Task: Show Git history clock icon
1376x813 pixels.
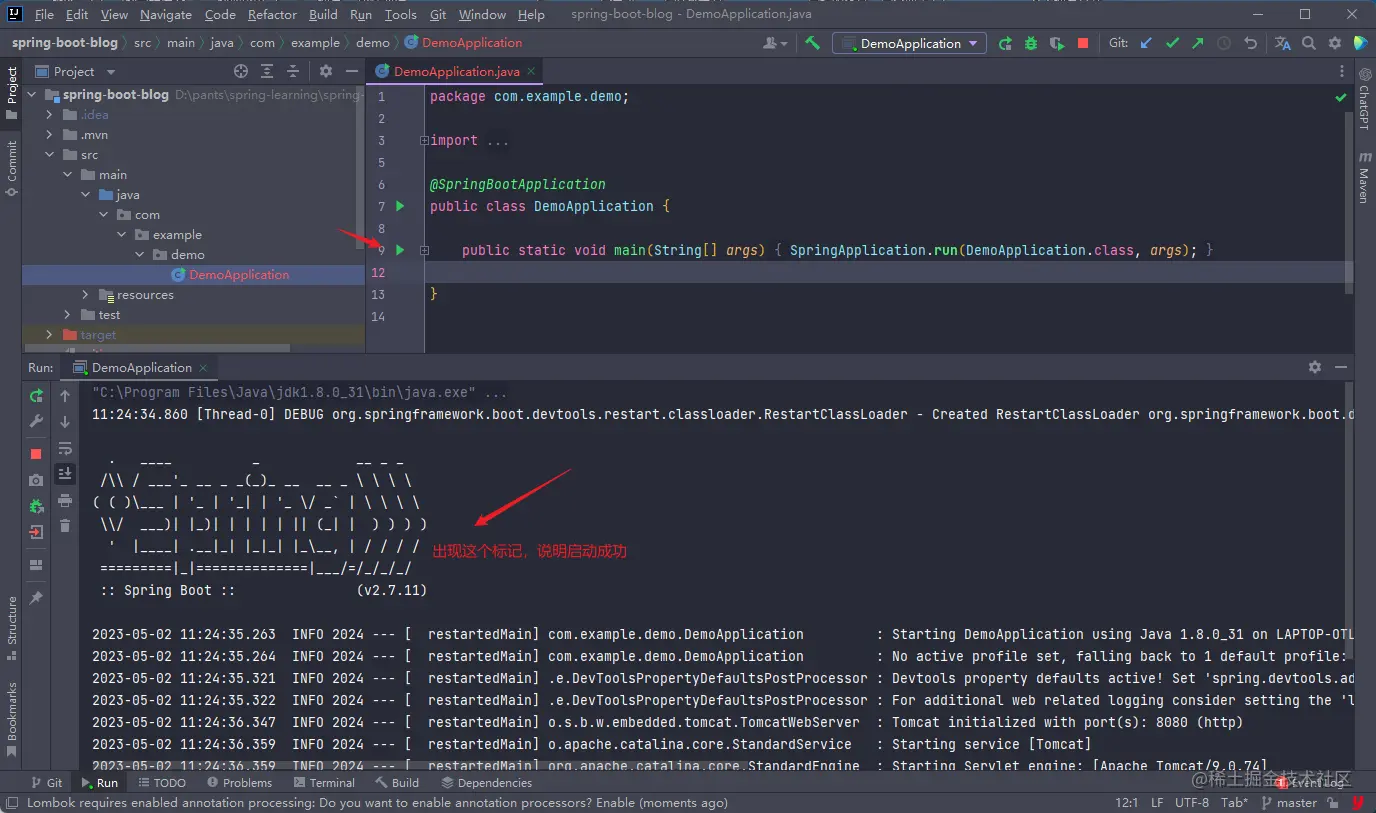Action: [1224, 43]
